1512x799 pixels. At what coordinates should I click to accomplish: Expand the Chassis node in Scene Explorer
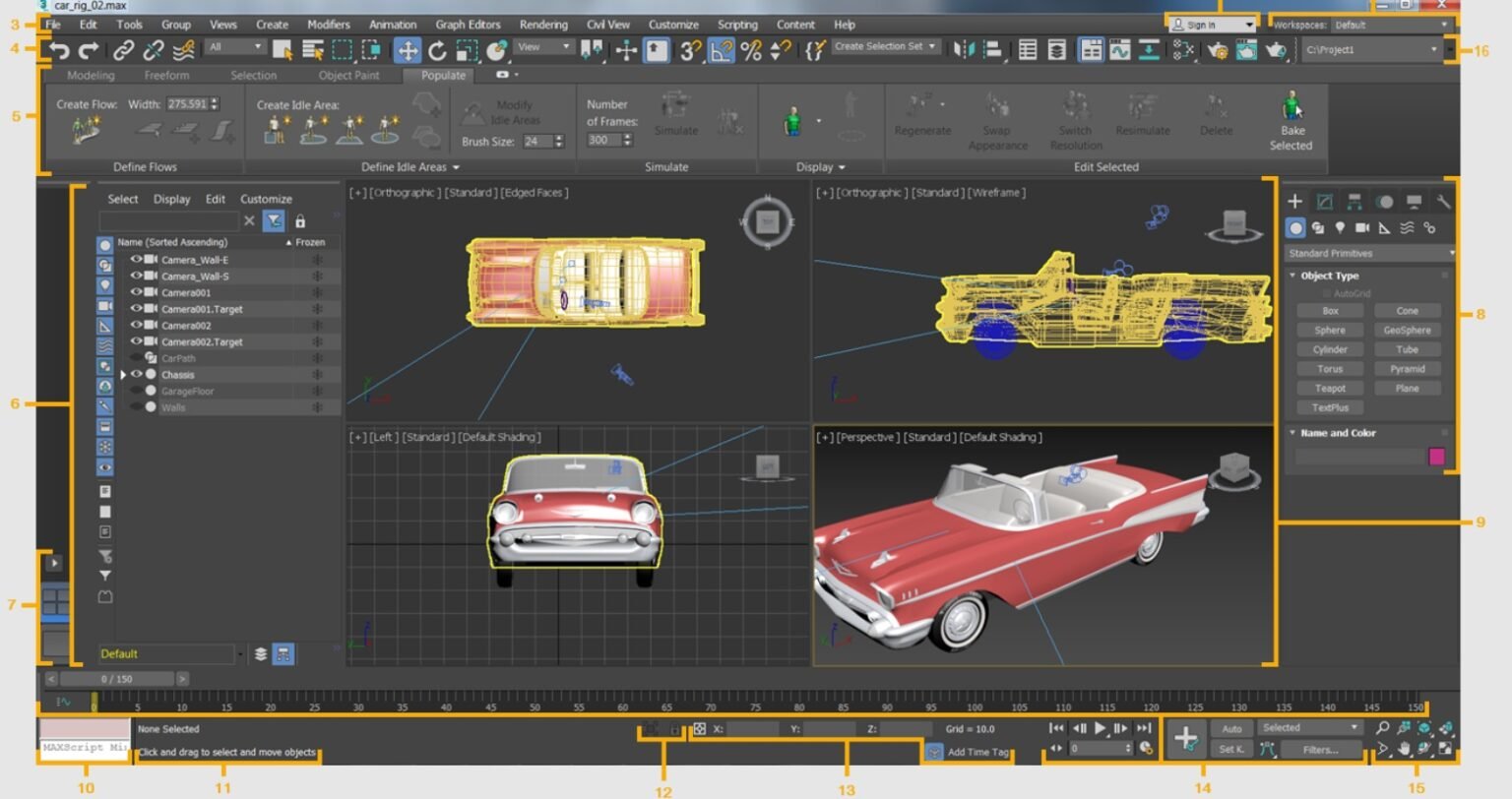tap(123, 375)
